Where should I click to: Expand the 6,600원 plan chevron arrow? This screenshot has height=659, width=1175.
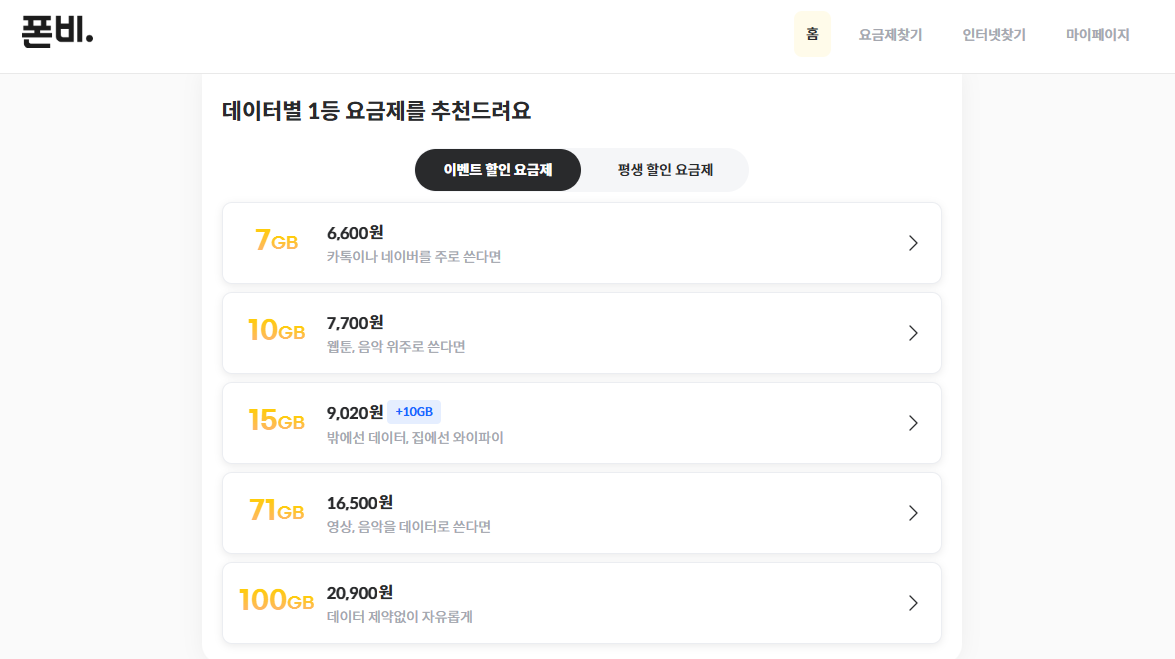[x=912, y=243]
